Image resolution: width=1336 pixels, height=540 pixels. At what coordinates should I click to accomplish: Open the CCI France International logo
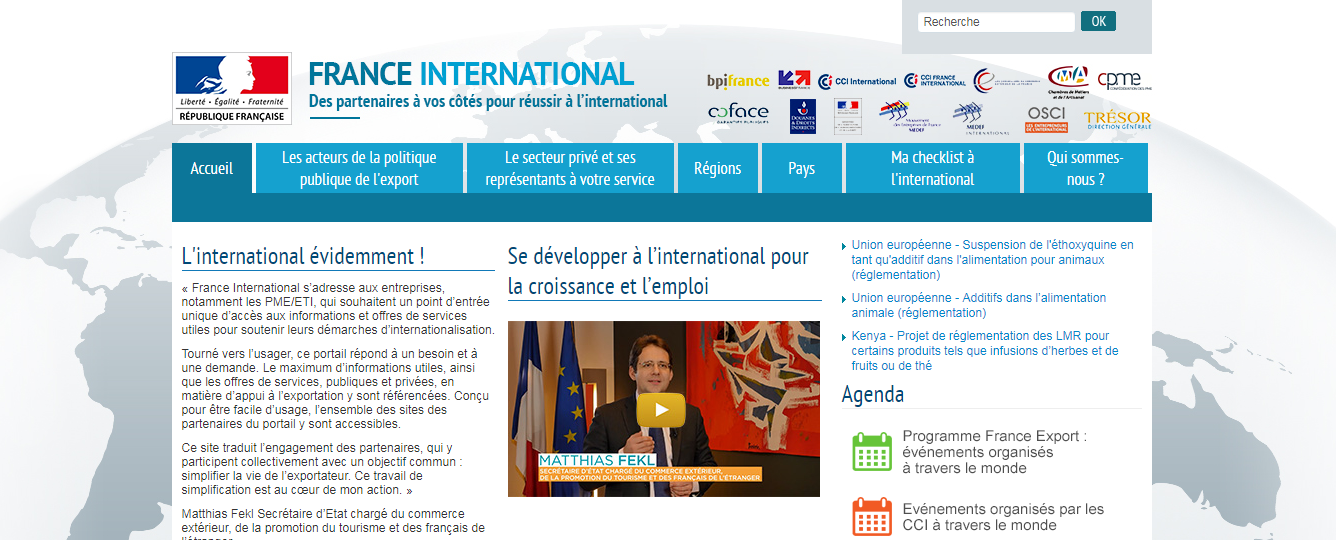pyautogui.click(x=935, y=80)
